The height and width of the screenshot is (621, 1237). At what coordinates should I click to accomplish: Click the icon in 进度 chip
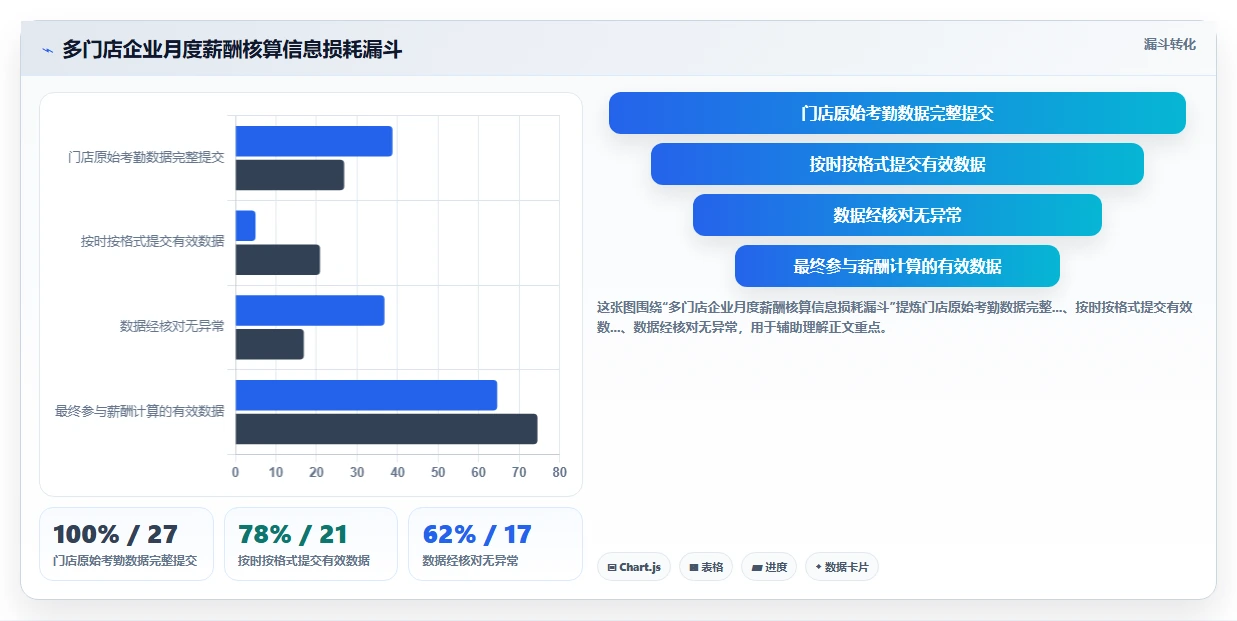(x=756, y=568)
